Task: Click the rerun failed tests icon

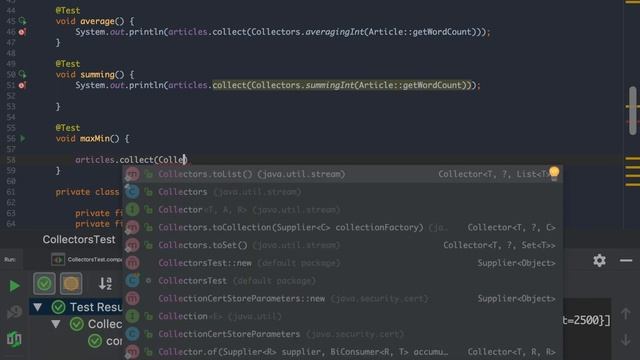Action: pos(14,312)
